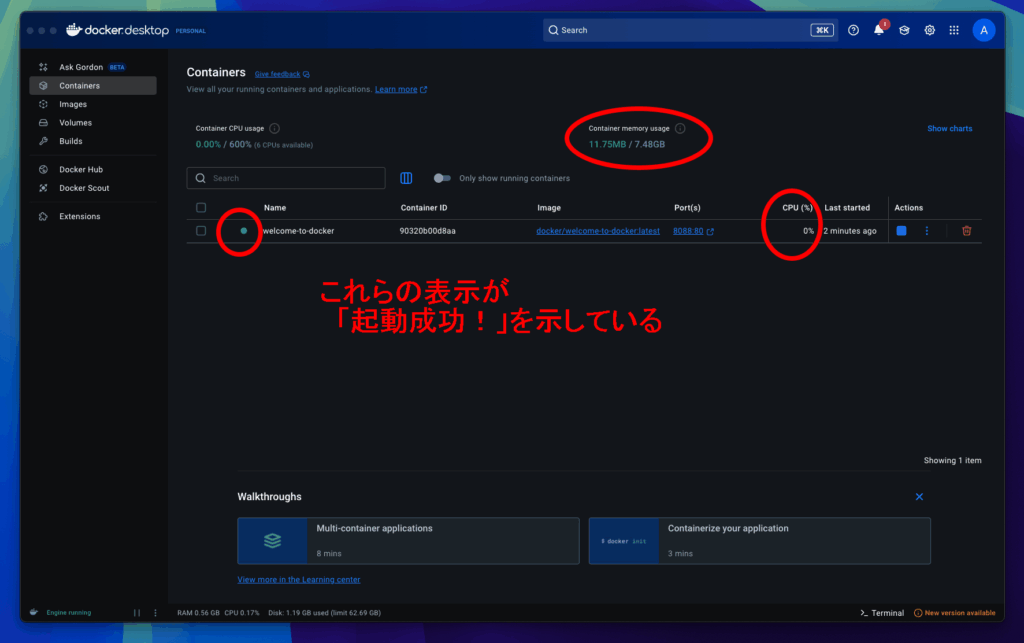Click Show charts
The height and width of the screenshot is (643, 1024).
[x=950, y=129]
